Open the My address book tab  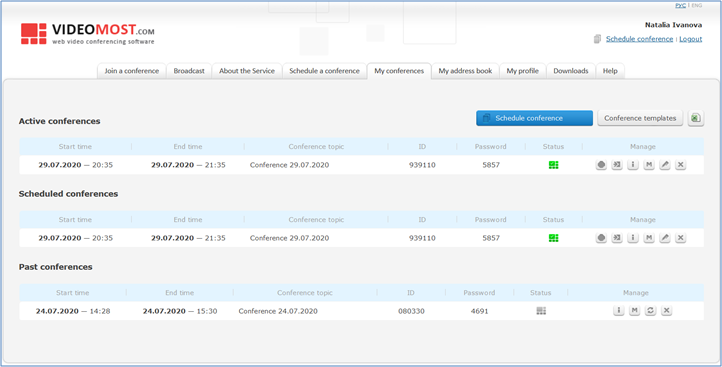click(465, 71)
